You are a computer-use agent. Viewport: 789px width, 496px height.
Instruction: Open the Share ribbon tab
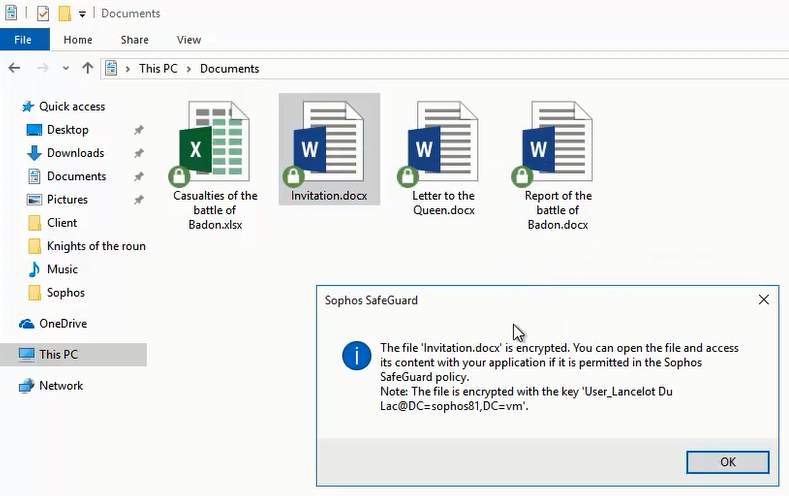pos(134,40)
